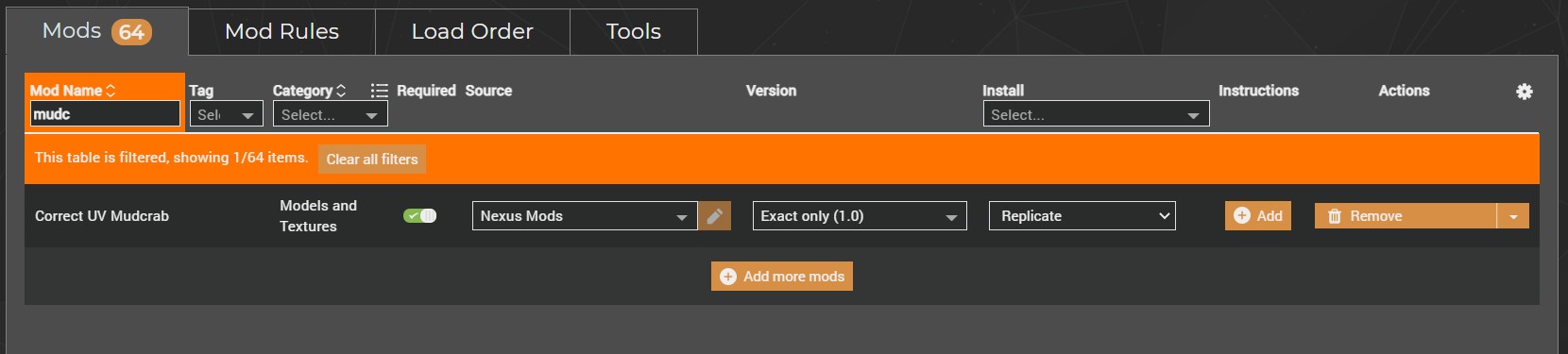This screenshot has width=1568, height=354.
Task: Toggle Required switch for Correct UV Mudcrab
Action: [x=420, y=216]
